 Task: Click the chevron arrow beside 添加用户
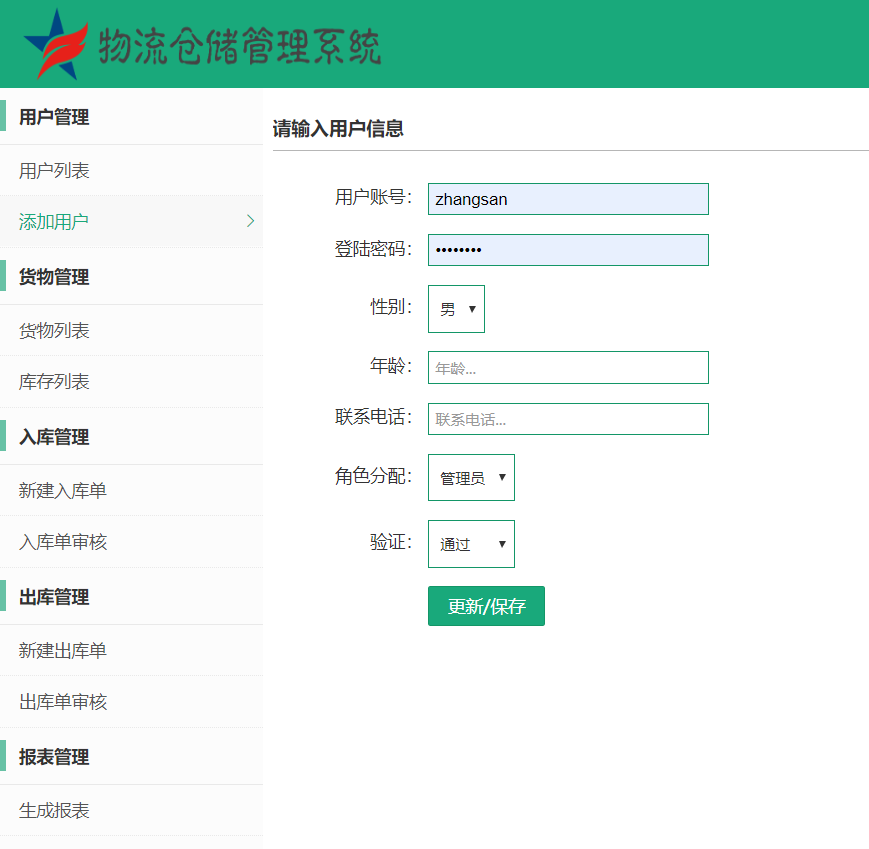tap(251, 221)
